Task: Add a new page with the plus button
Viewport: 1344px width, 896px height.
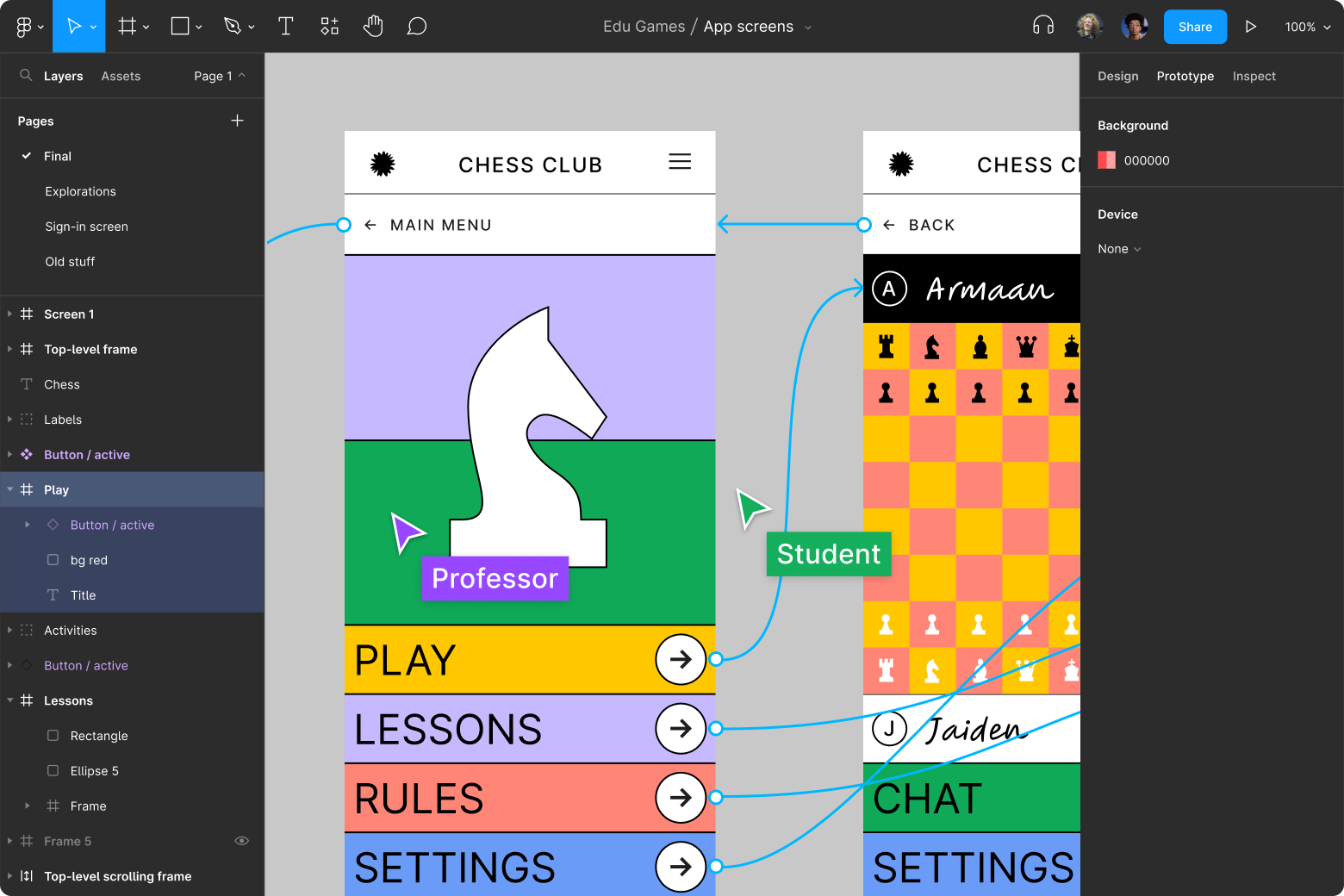Action: coord(237,121)
